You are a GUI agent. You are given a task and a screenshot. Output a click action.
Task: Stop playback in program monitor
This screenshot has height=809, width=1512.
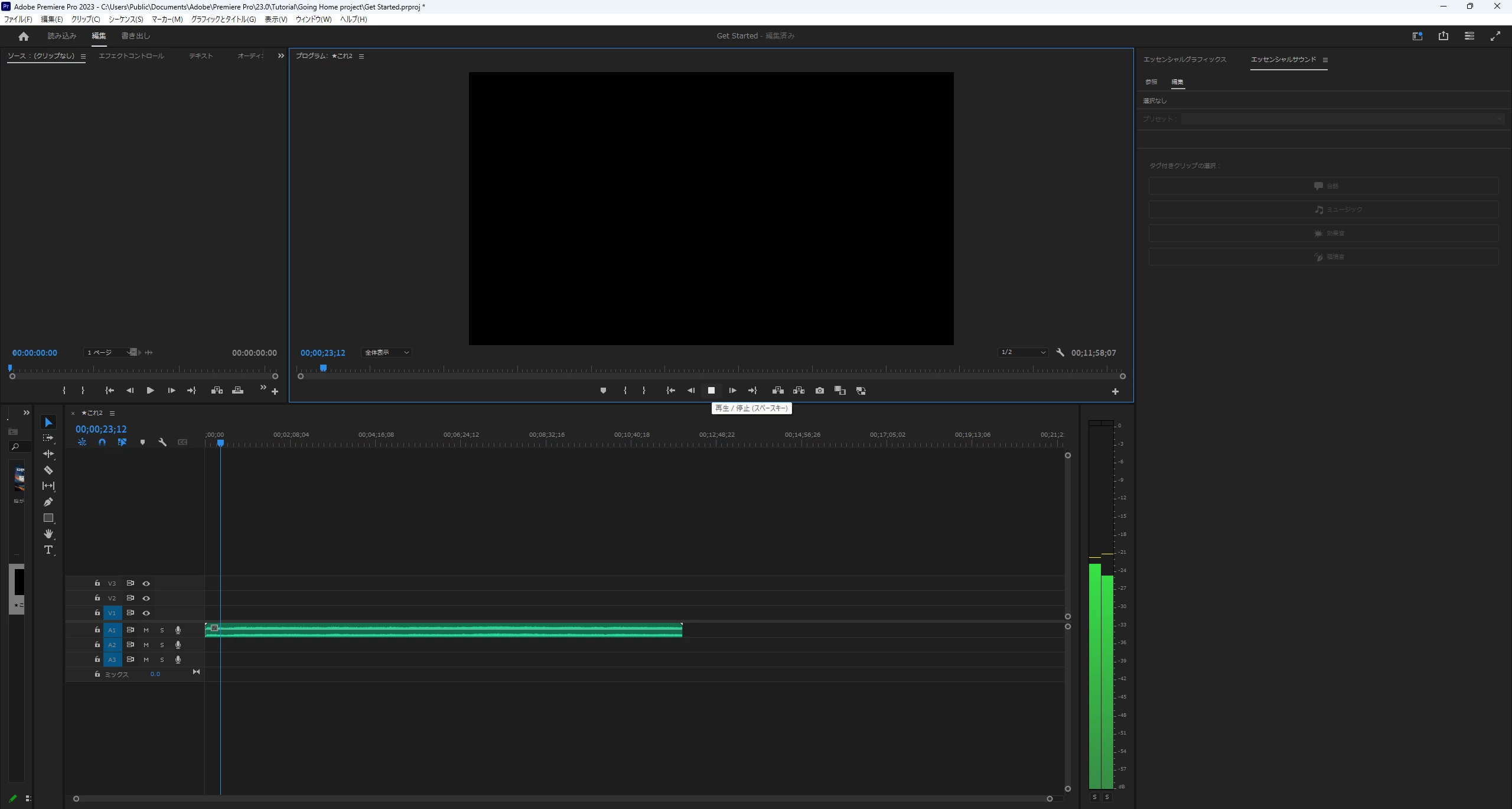pos(711,391)
